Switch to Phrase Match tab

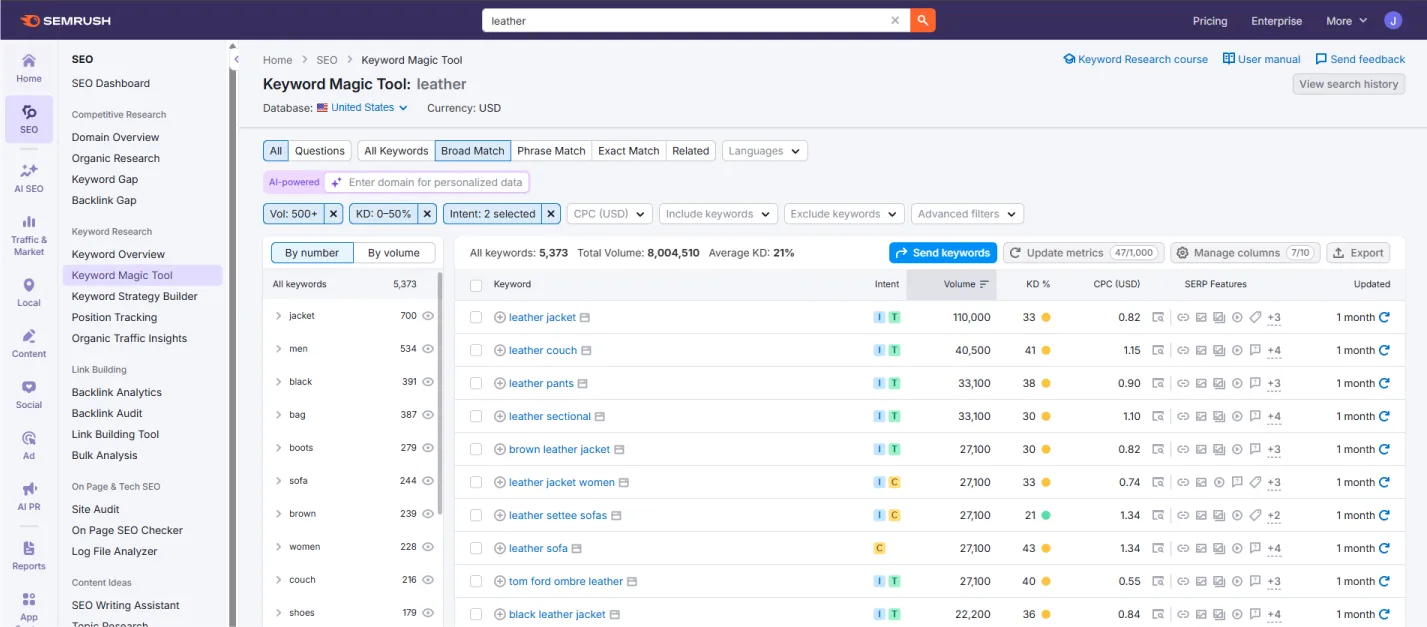tap(551, 151)
